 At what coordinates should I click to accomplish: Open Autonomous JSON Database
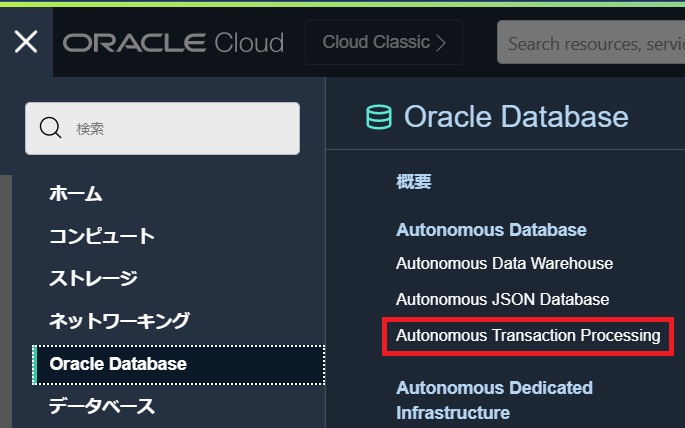click(x=502, y=299)
